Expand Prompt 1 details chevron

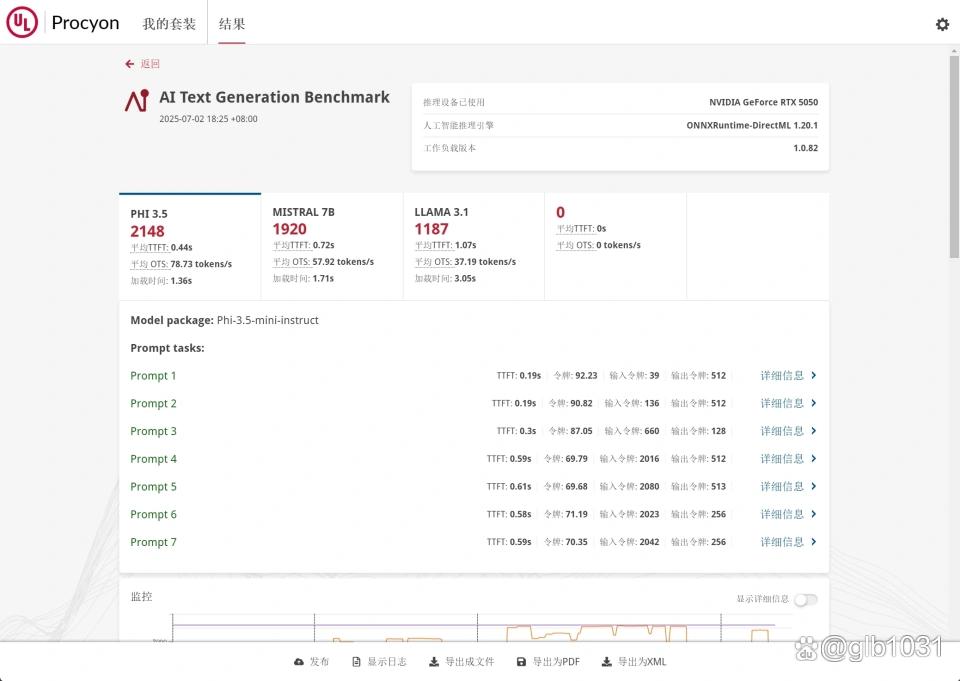[x=814, y=375]
